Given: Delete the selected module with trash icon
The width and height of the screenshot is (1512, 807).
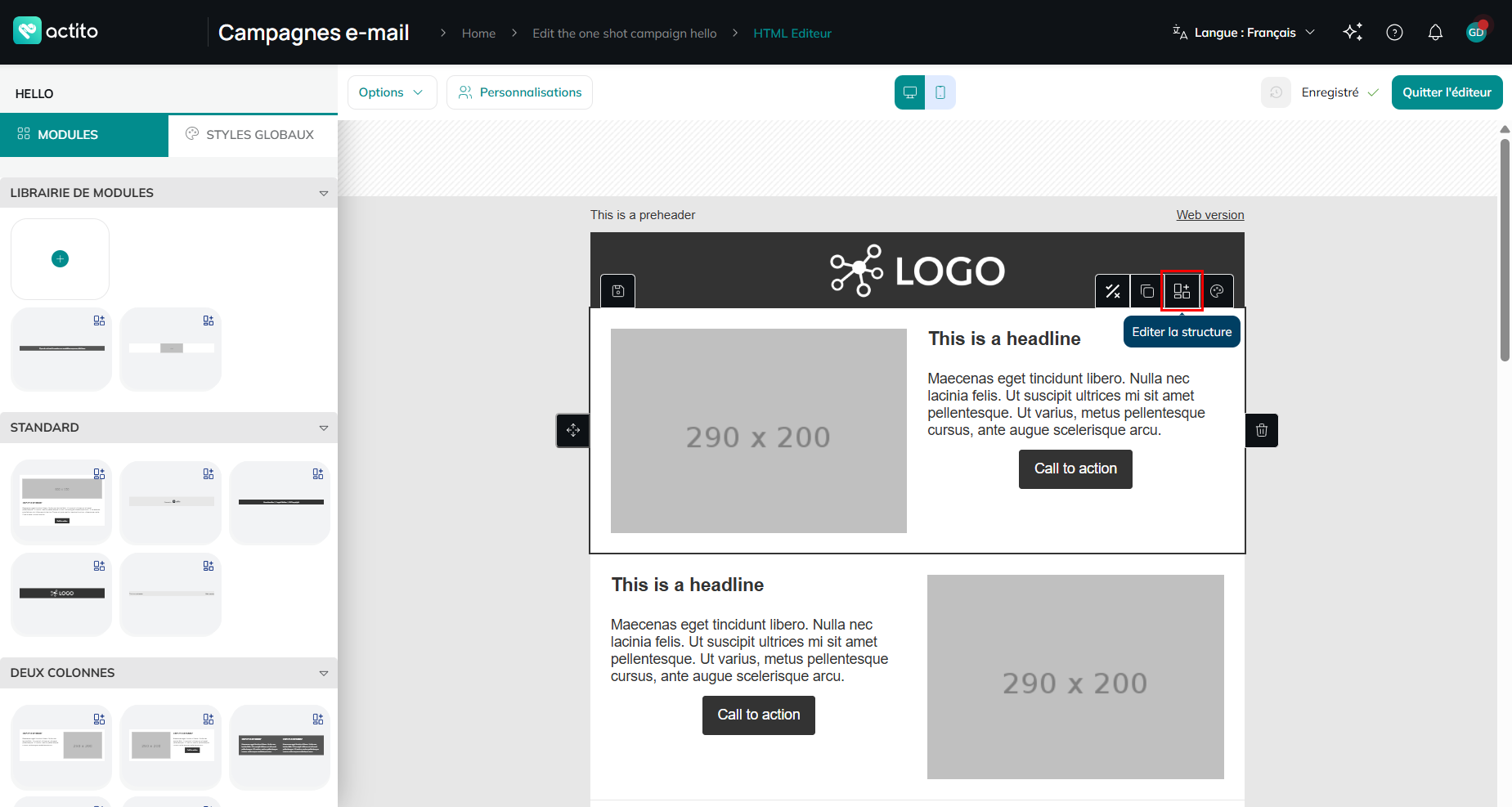Looking at the screenshot, I should (1262, 430).
